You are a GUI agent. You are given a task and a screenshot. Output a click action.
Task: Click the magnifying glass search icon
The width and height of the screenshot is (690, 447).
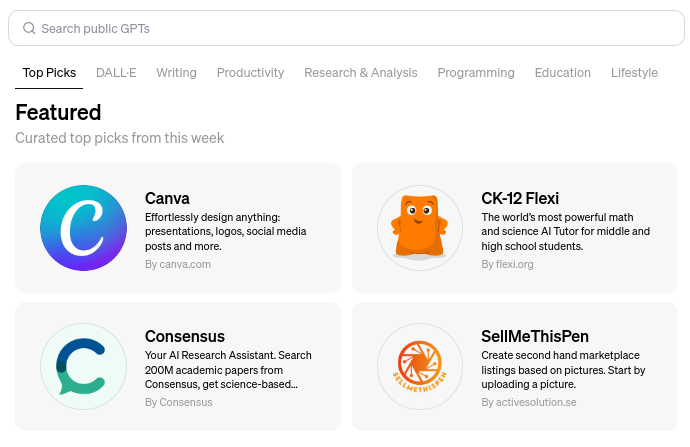click(29, 28)
